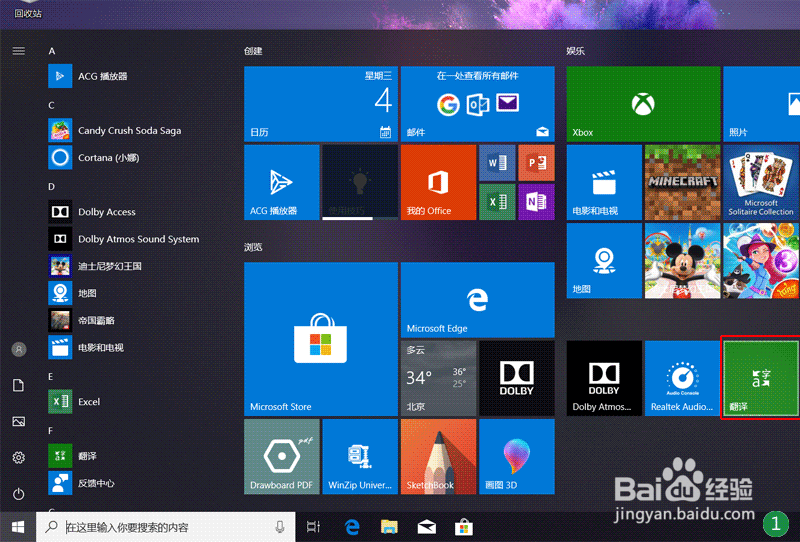
Task: Open the PowerPoint small tile
Action: coord(536,163)
